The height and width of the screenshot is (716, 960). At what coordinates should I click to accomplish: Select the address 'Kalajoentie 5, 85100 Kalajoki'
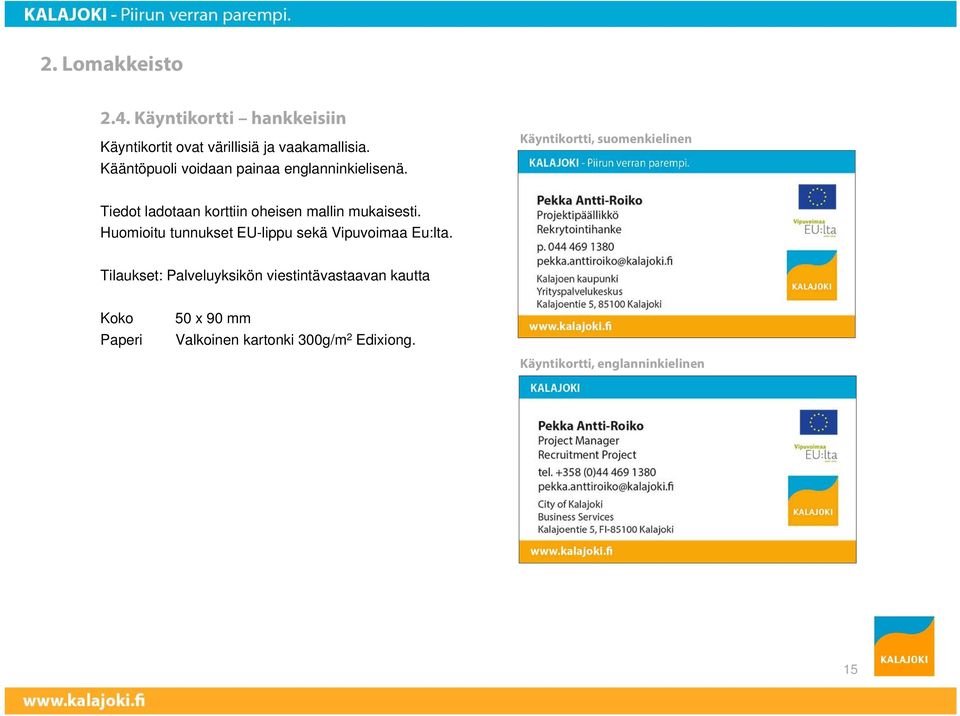599,304
